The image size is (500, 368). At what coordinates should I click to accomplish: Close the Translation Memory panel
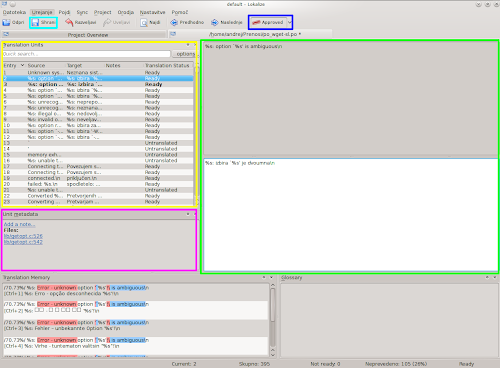(x=271, y=277)
